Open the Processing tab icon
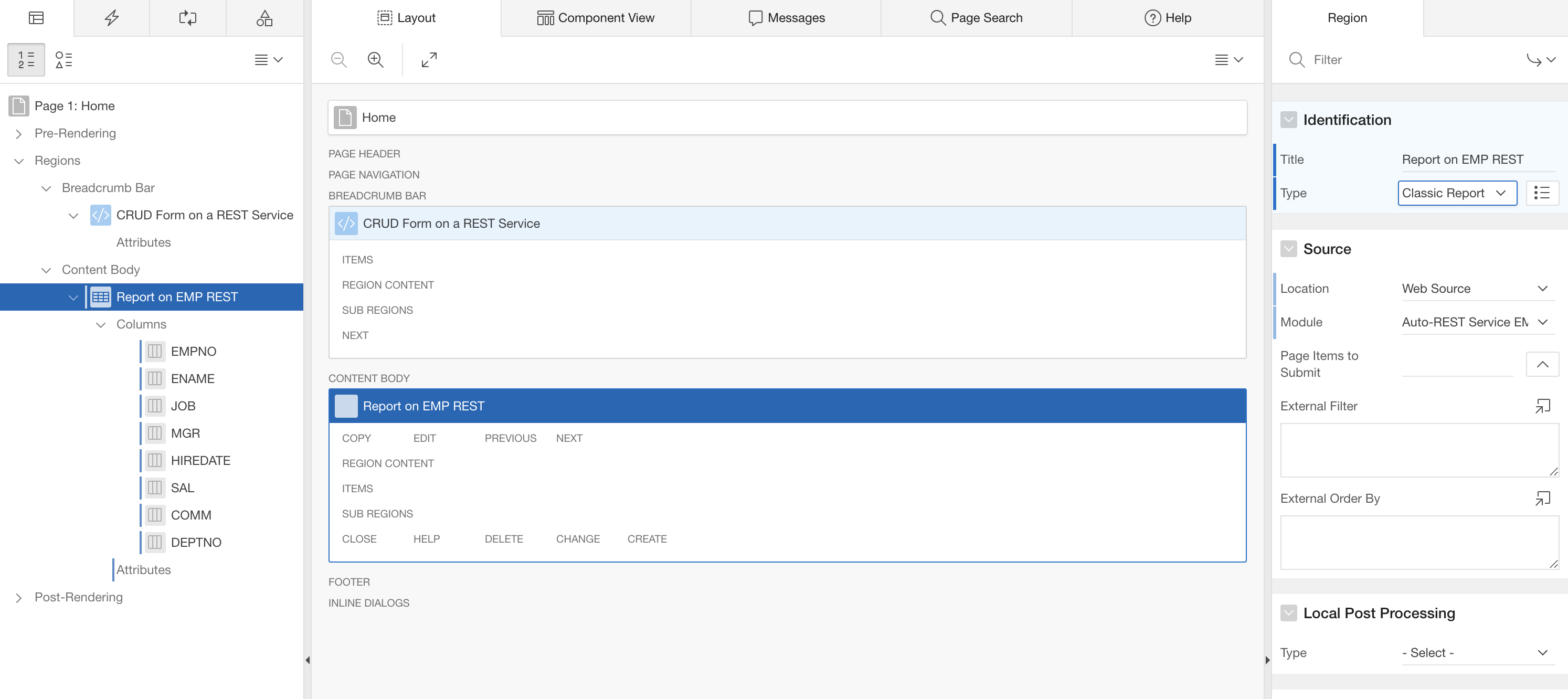Viewport: 1568px width, 699px height. click(x=187, y=18)
